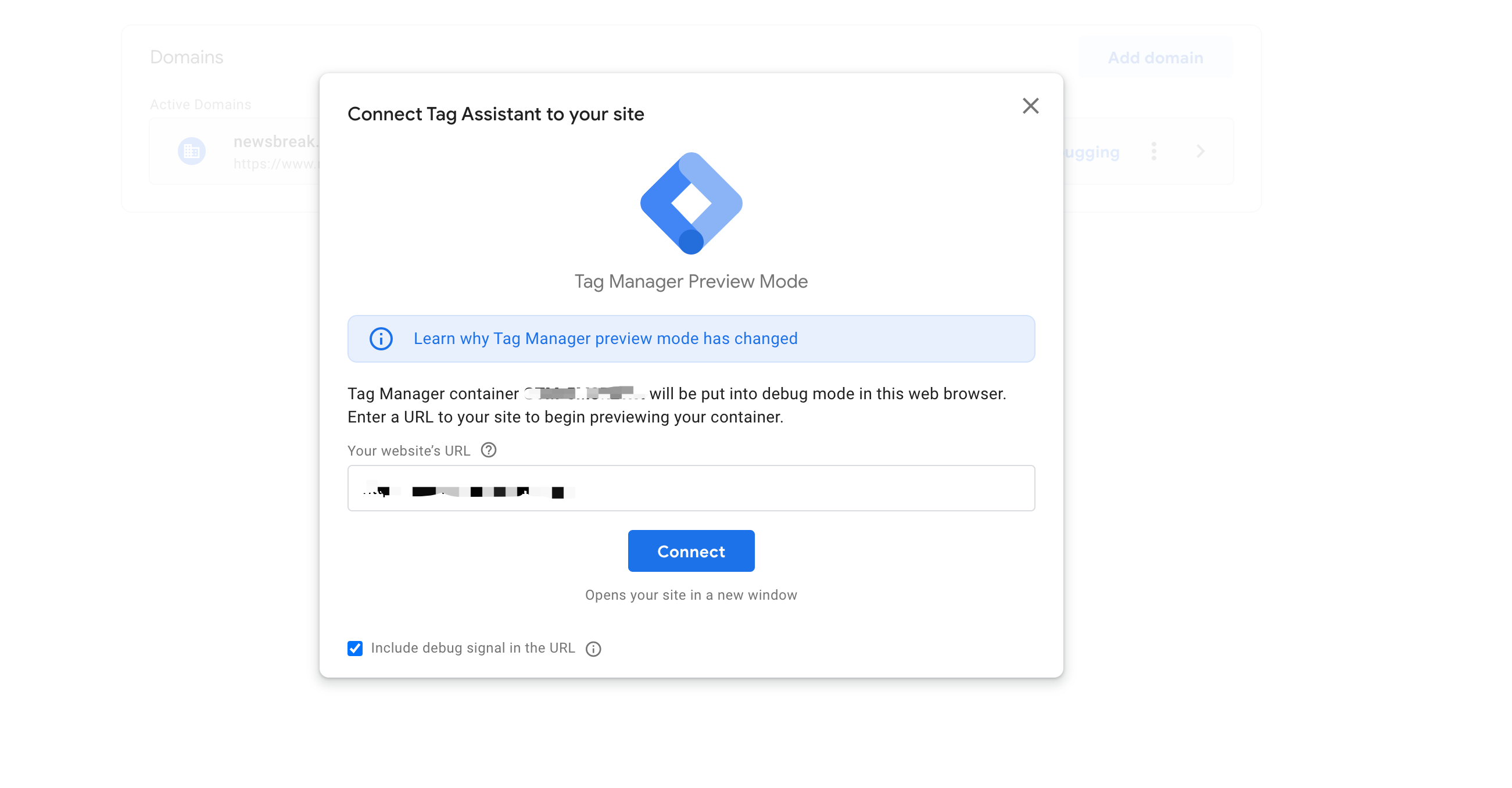This screenshot has width=1512, height=788.
Task: Click help icon beside Your website's URL
Action: pyautogui.click(x=488, y=450)
